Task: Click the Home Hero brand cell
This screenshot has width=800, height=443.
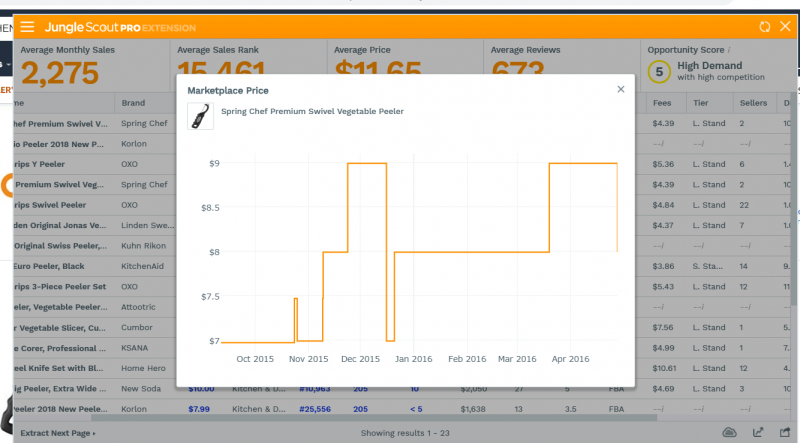Action: pos(143,368)
